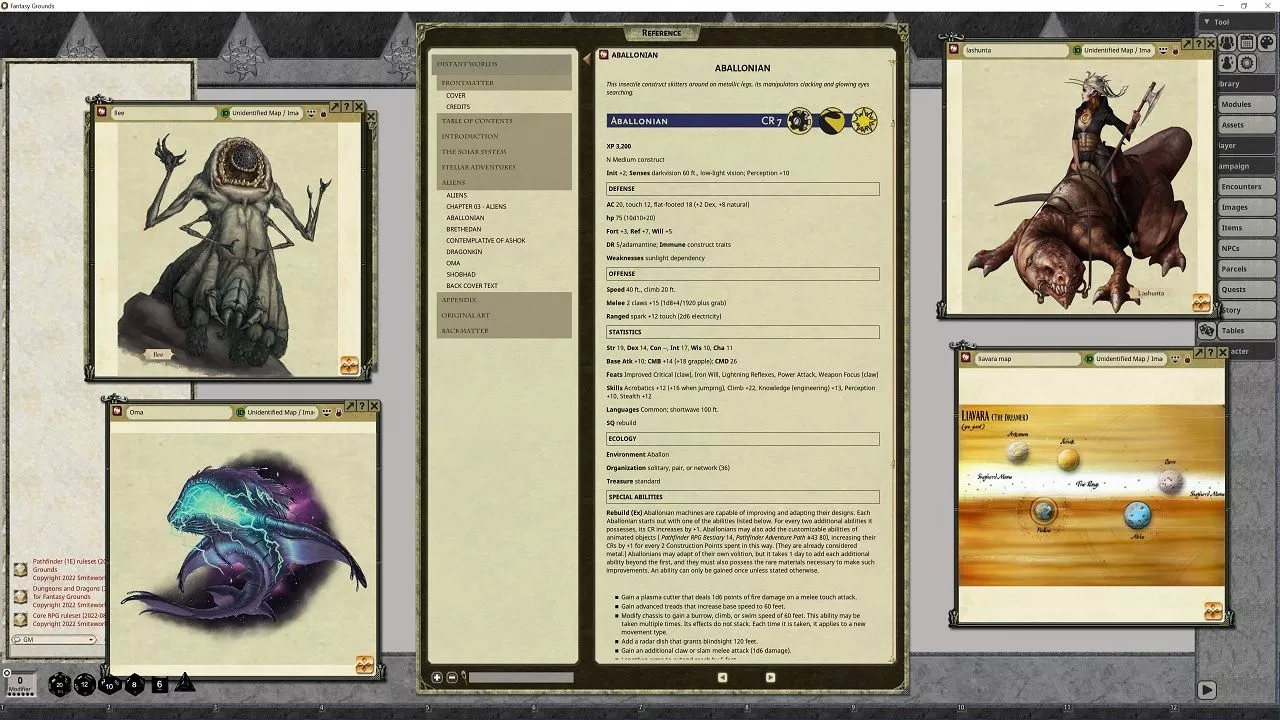Image resolution: width=1280 pixels, height=720 pixels.
Task: Open the Shobhad page in index
Action: pos(461,274)
